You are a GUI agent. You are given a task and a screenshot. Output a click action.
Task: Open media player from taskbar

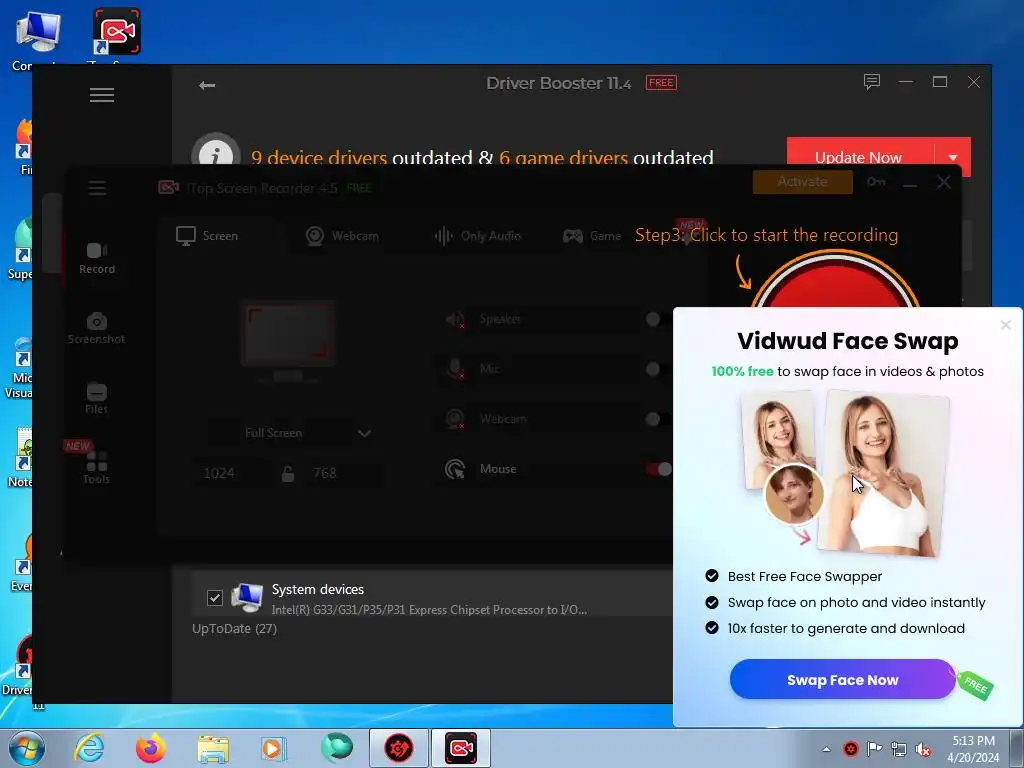(x=273, y=748)
